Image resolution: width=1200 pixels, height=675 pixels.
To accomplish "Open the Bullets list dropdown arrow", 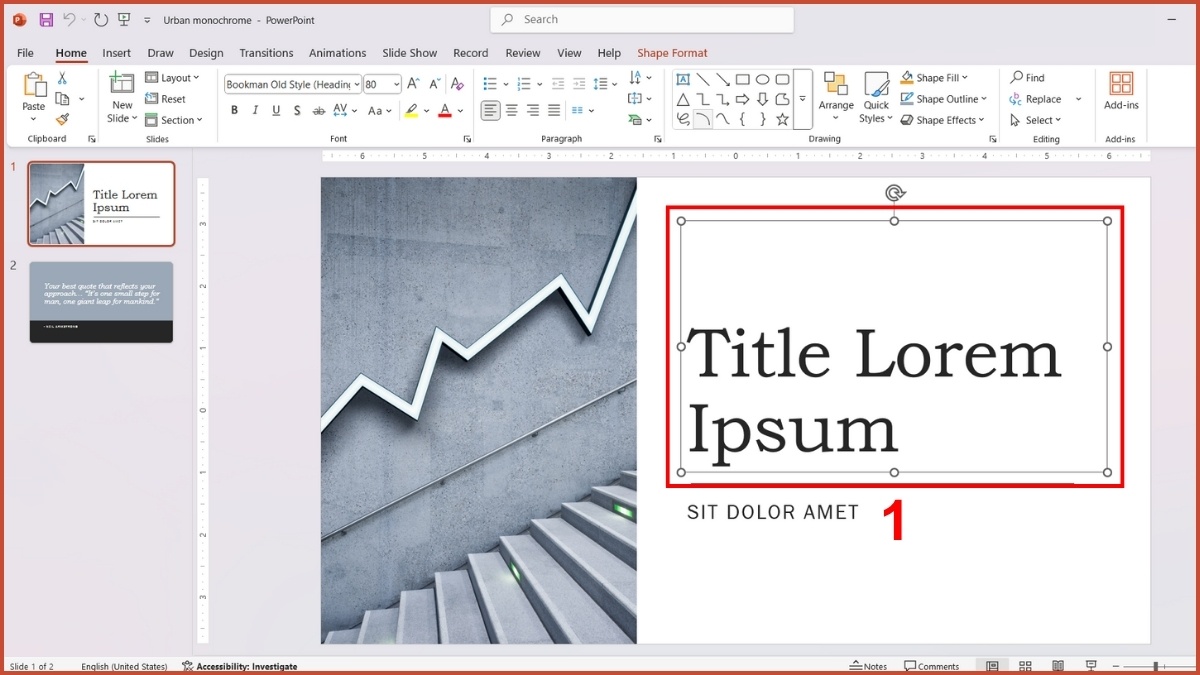I will [505, 83].
